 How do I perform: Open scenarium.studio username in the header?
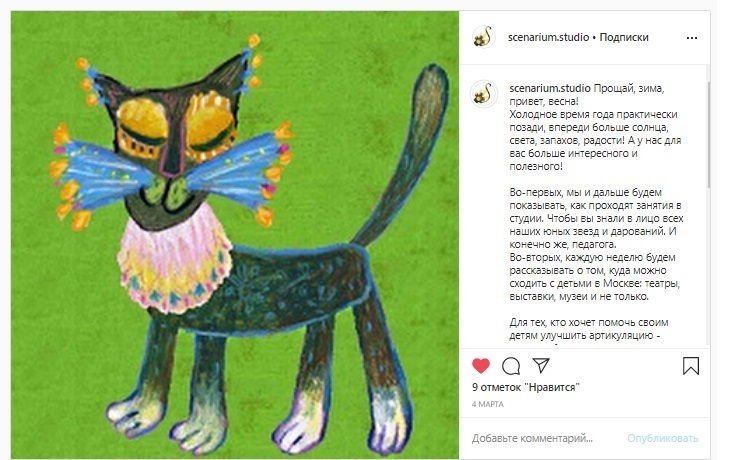[548, 37]
